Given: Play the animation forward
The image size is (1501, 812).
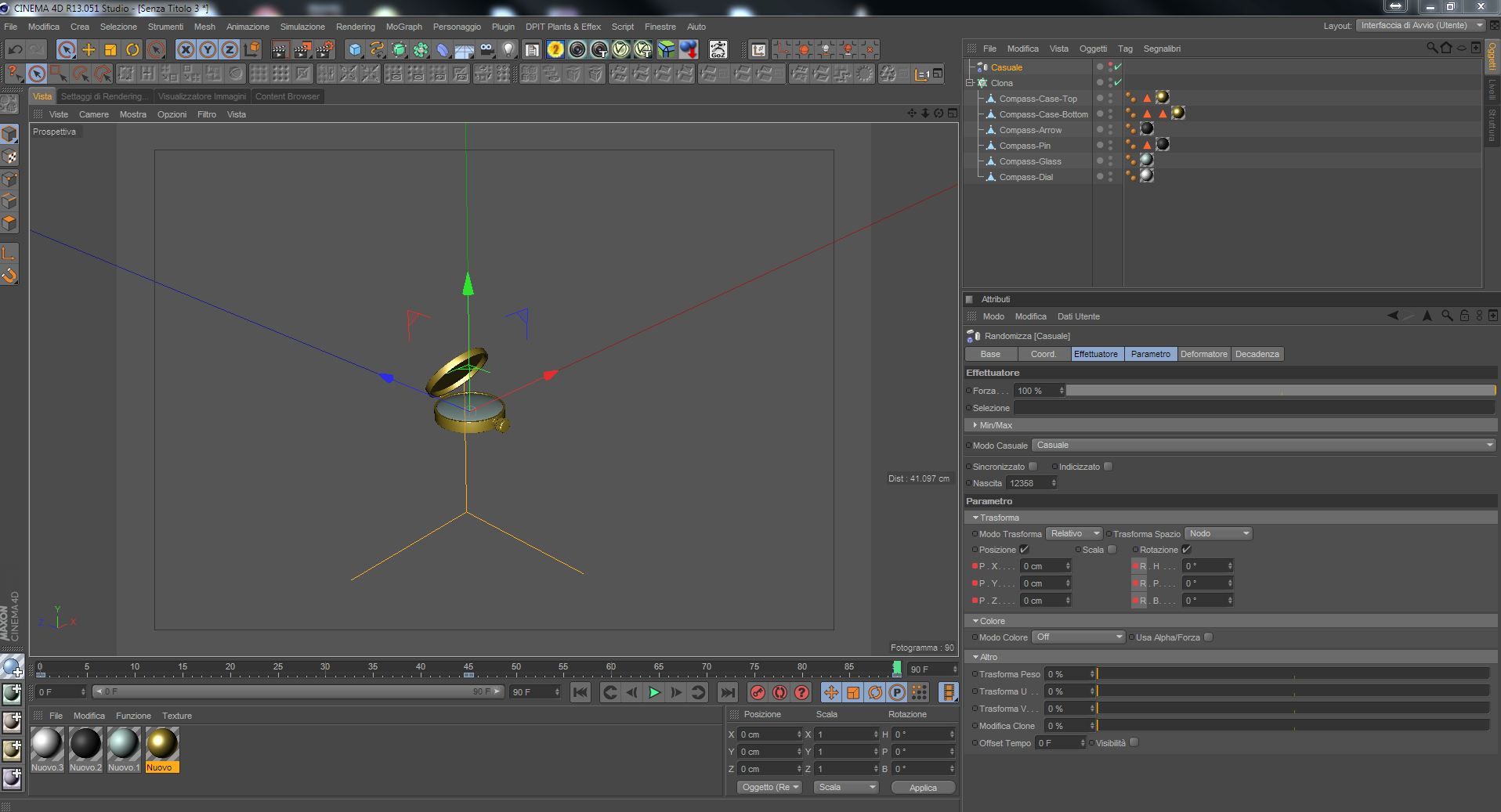Looking at the screenshot, I should pyautogui.click(x=654, y=692).
